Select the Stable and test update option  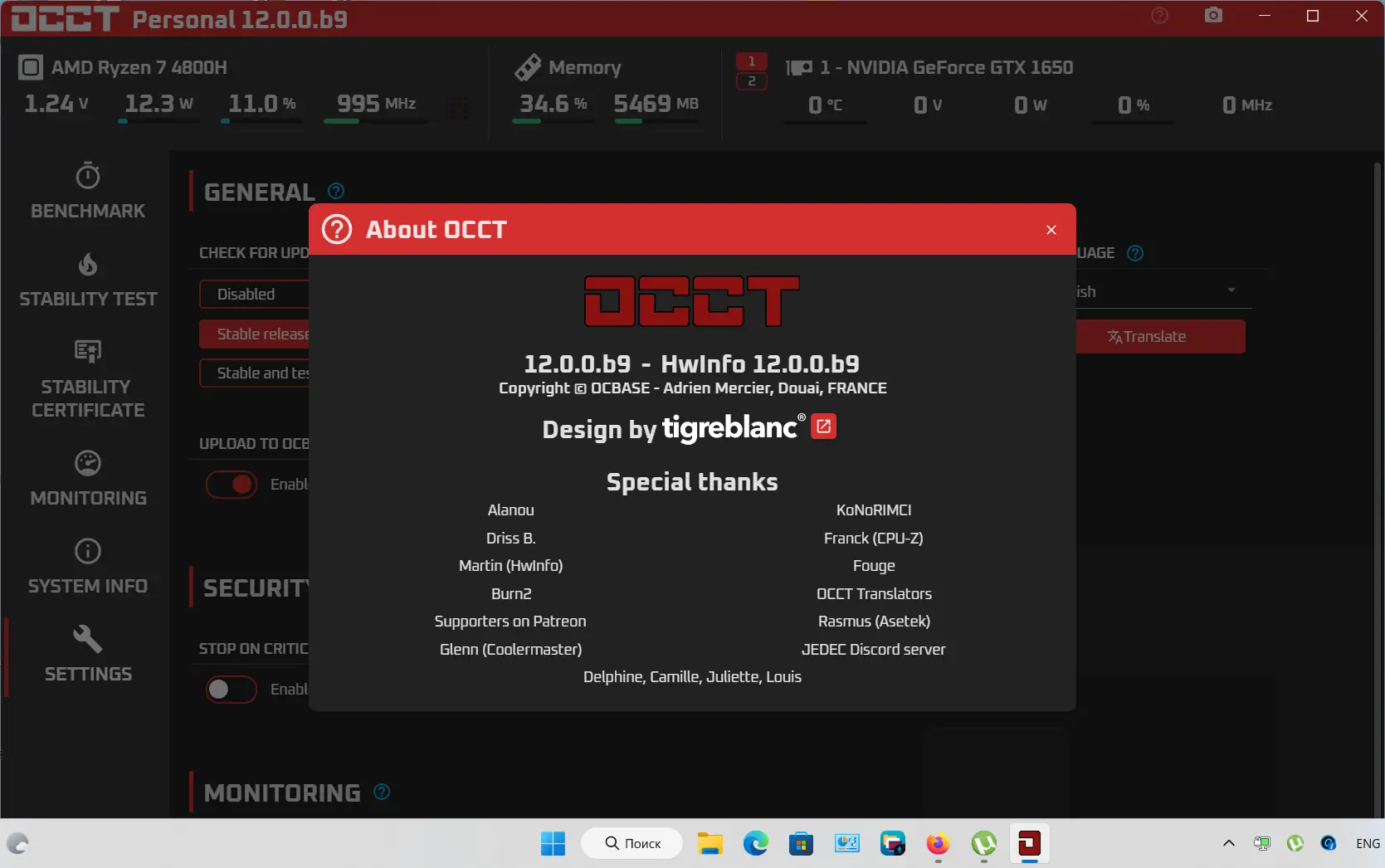tap(254, 373)
